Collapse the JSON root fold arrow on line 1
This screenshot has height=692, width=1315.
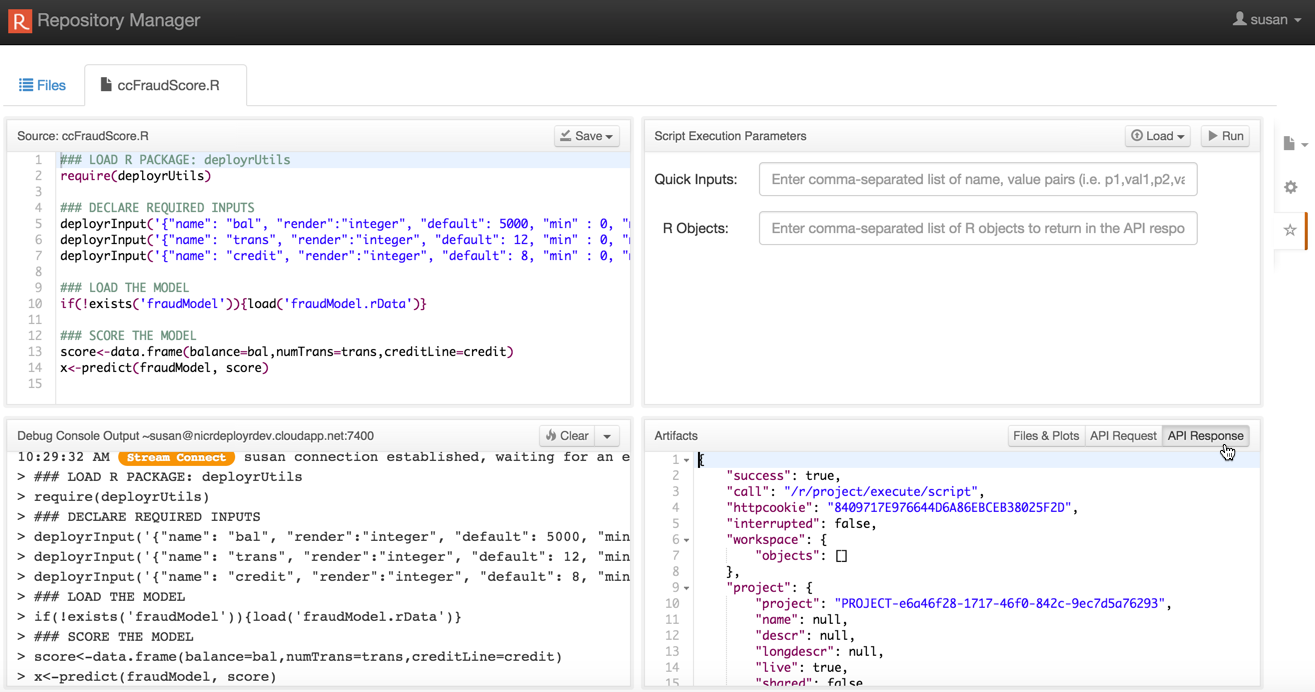[687, 460]
